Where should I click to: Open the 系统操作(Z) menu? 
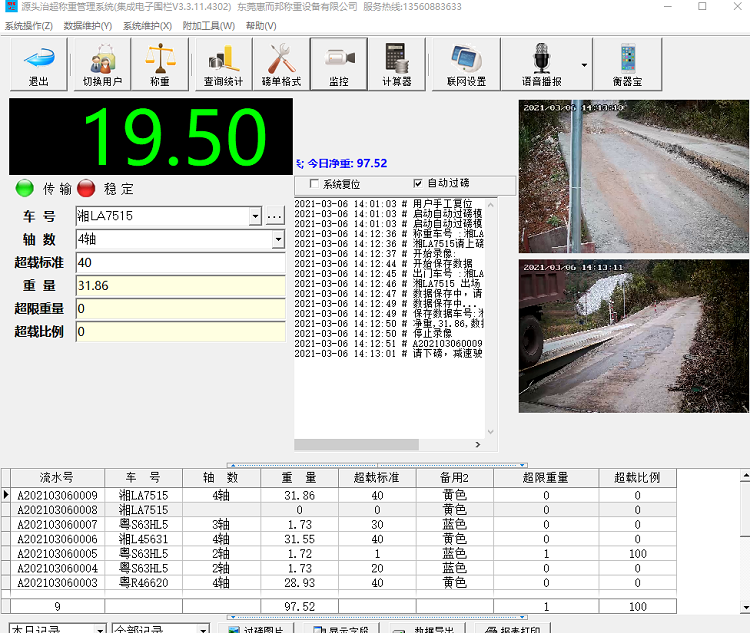[29, 26]
